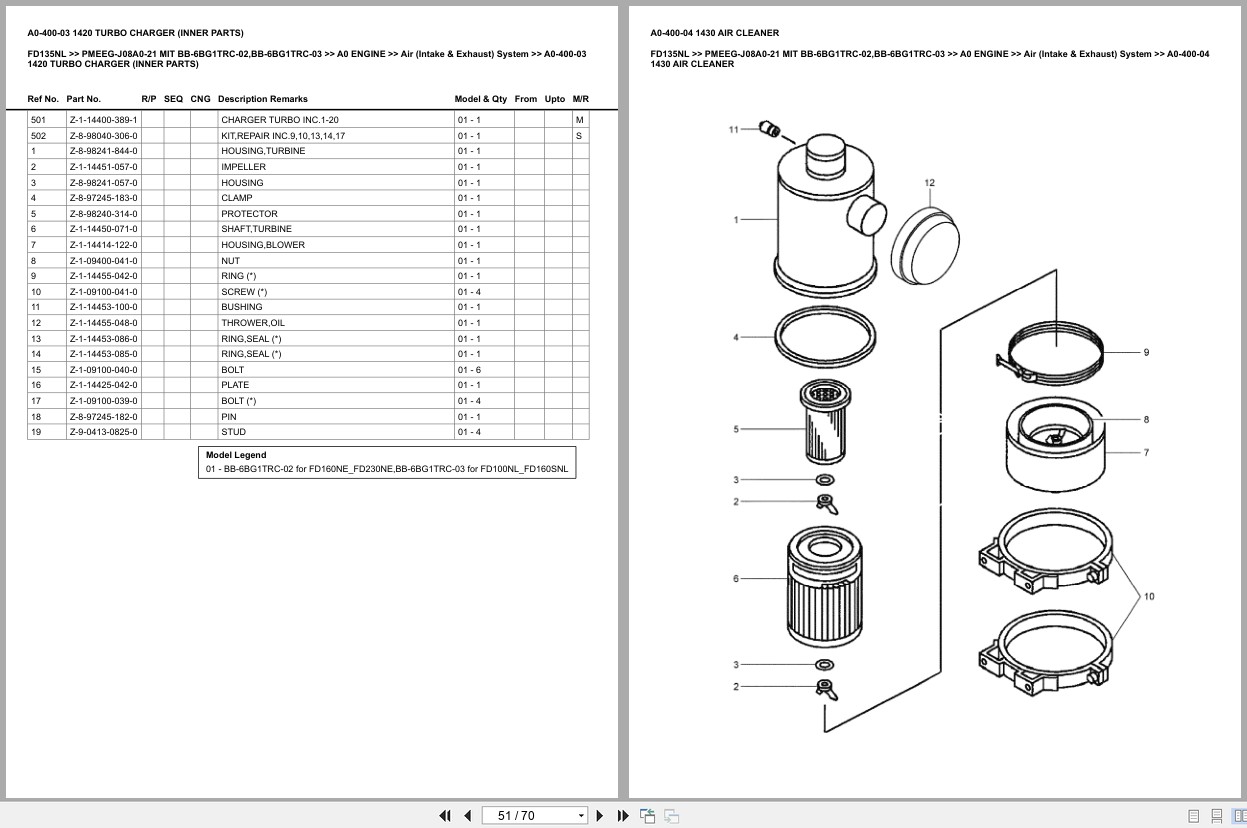Click the BUSHING description
This screenshot has height=828, width=1247.
[x=242, y=307]
